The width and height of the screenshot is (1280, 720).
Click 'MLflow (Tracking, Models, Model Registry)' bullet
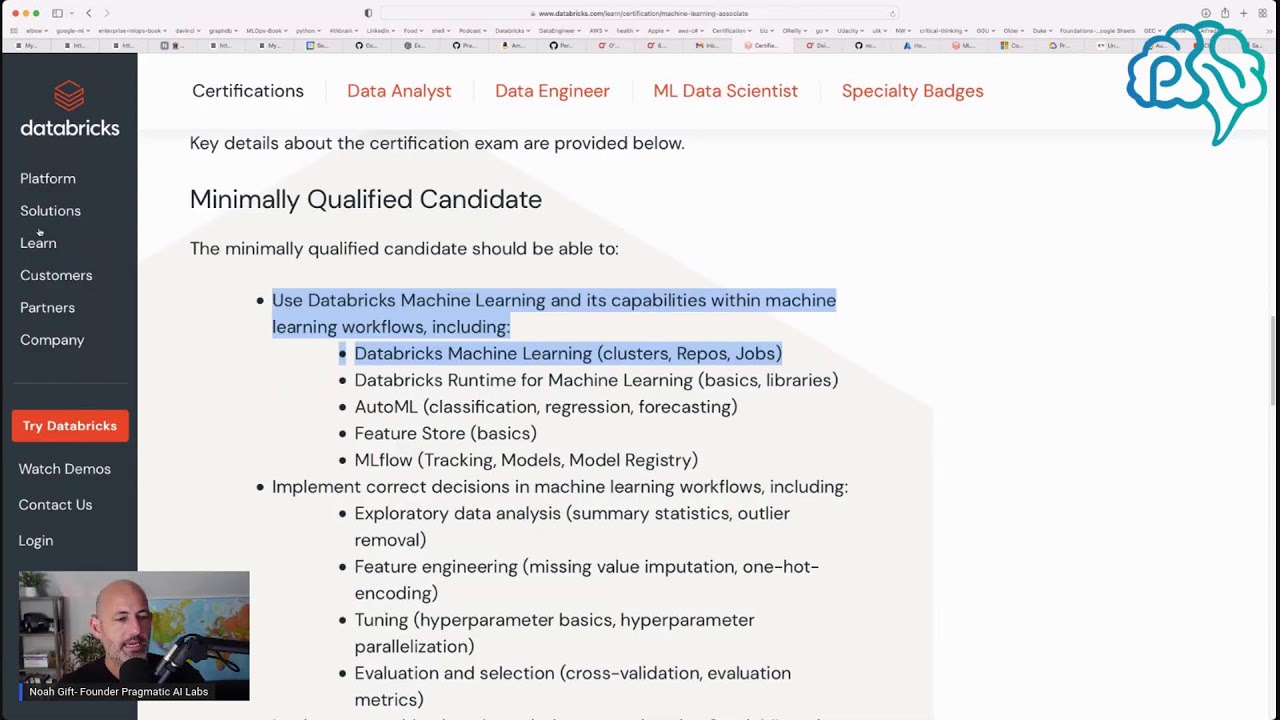526,460
